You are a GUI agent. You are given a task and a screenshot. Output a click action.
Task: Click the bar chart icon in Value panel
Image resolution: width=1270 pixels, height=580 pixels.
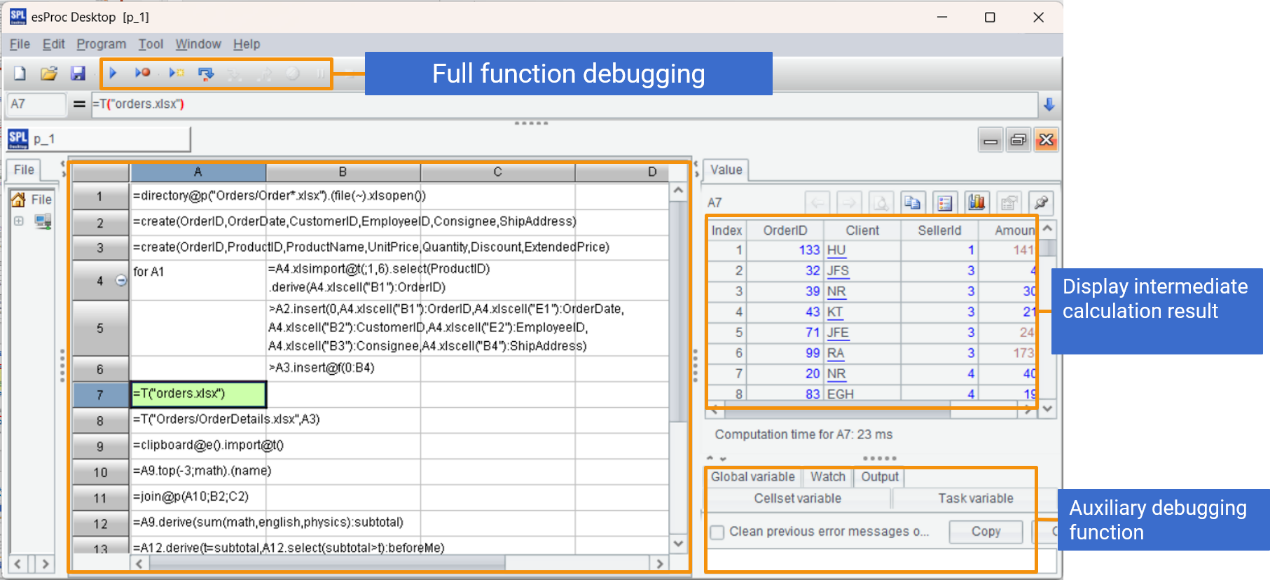[976, 202]
